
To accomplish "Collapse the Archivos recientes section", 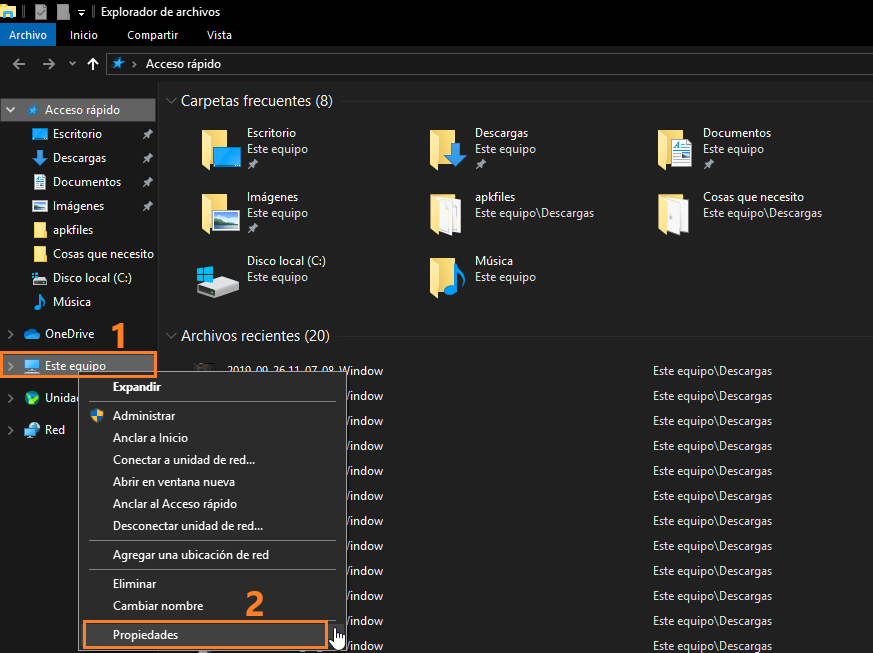I will (x=172, y=336).
